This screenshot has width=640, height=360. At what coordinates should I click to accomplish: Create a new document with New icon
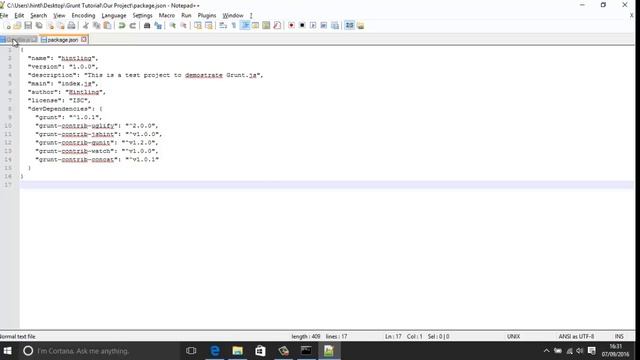tap(7, 26)
